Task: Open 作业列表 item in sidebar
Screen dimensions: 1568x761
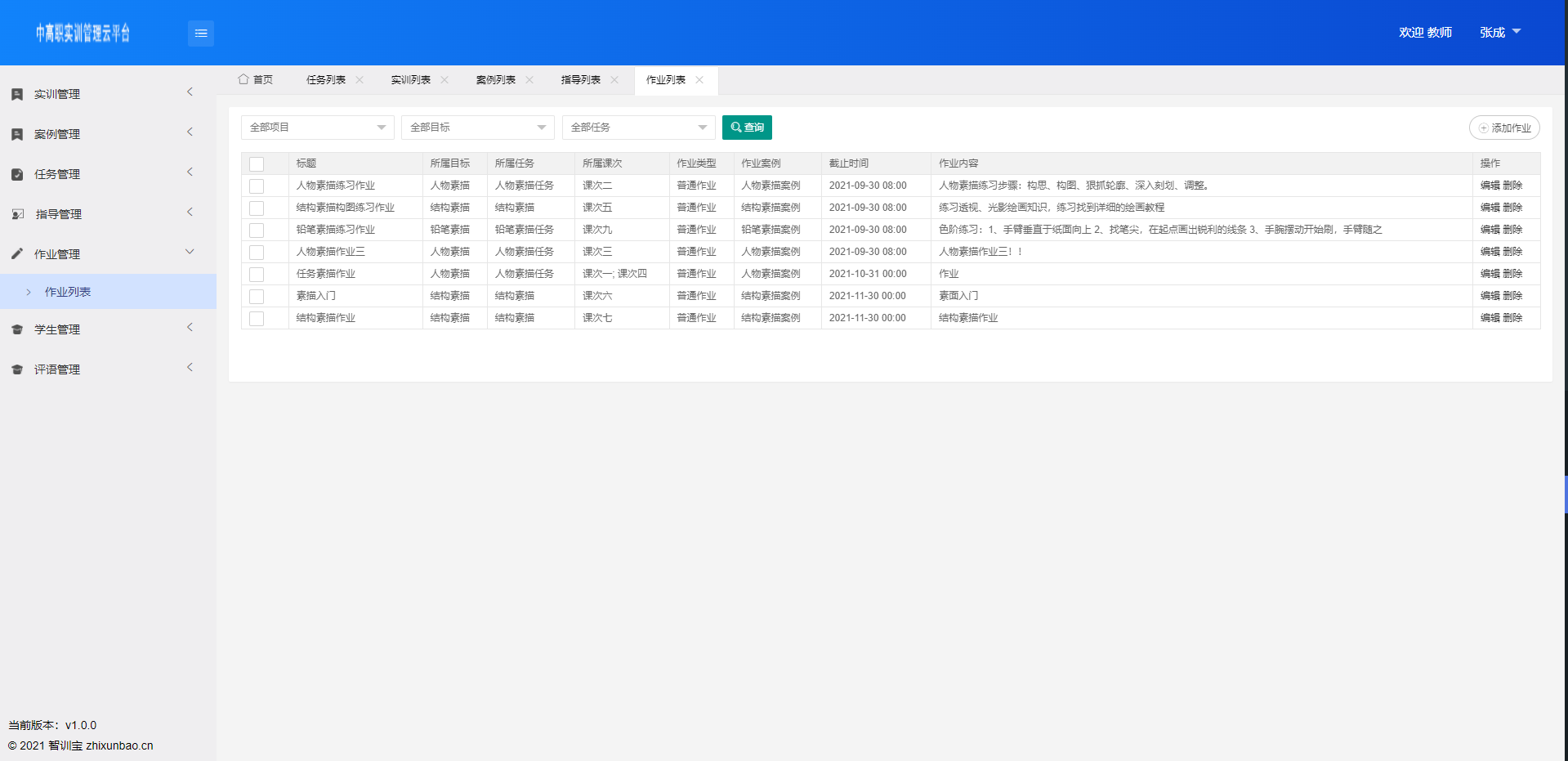Action: (68, 292)
